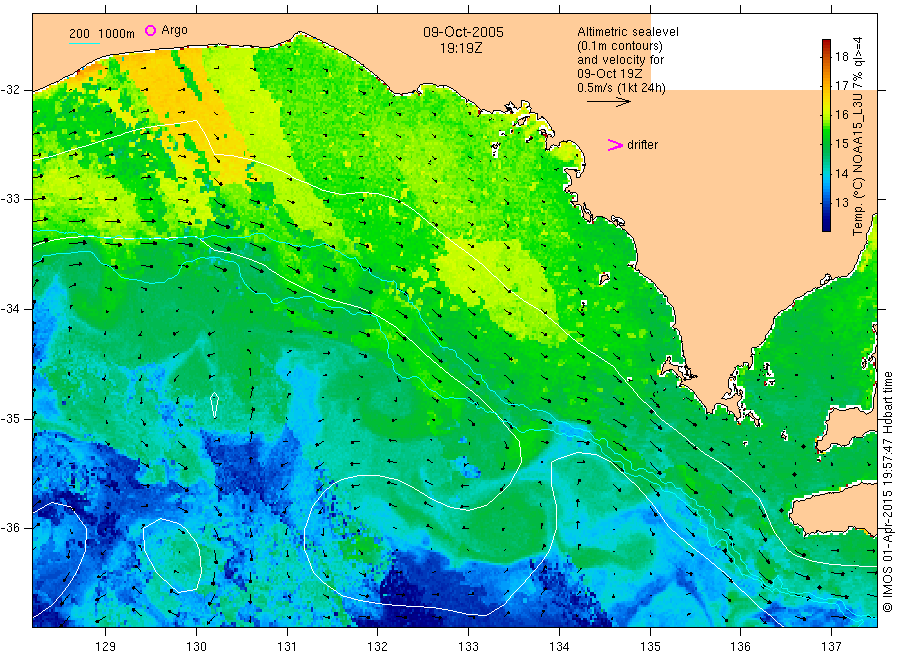900x660 pixels.
Task: Click the 'Temp. (°C) NOAA15_L3U' colorbar title
Action: pyautogui.click(x=858, y=161)
